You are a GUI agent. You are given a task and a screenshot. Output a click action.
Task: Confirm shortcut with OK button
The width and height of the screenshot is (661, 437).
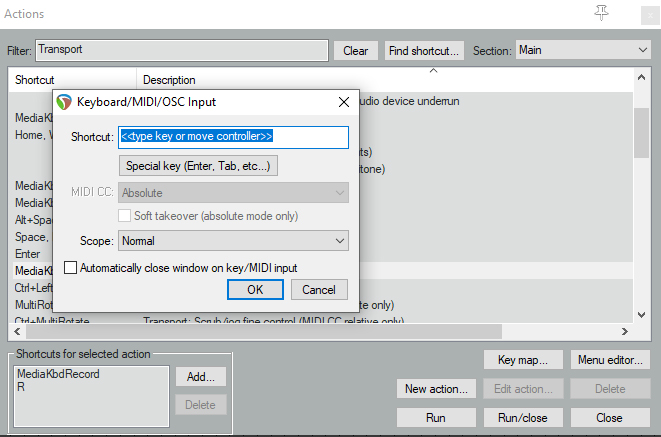255,290
